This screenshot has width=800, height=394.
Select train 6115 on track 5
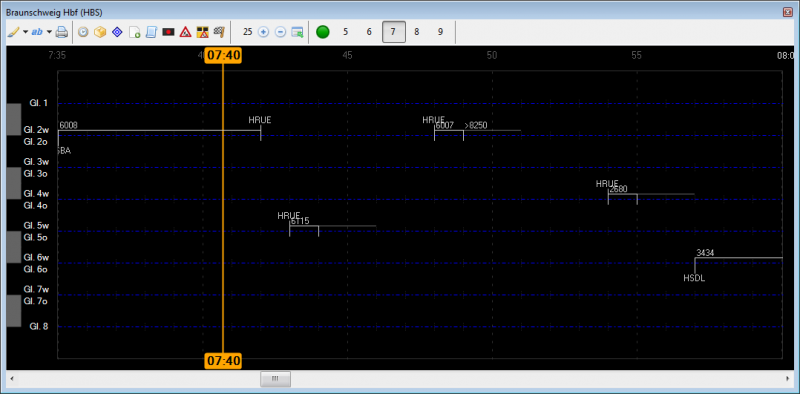coord(299,221)
